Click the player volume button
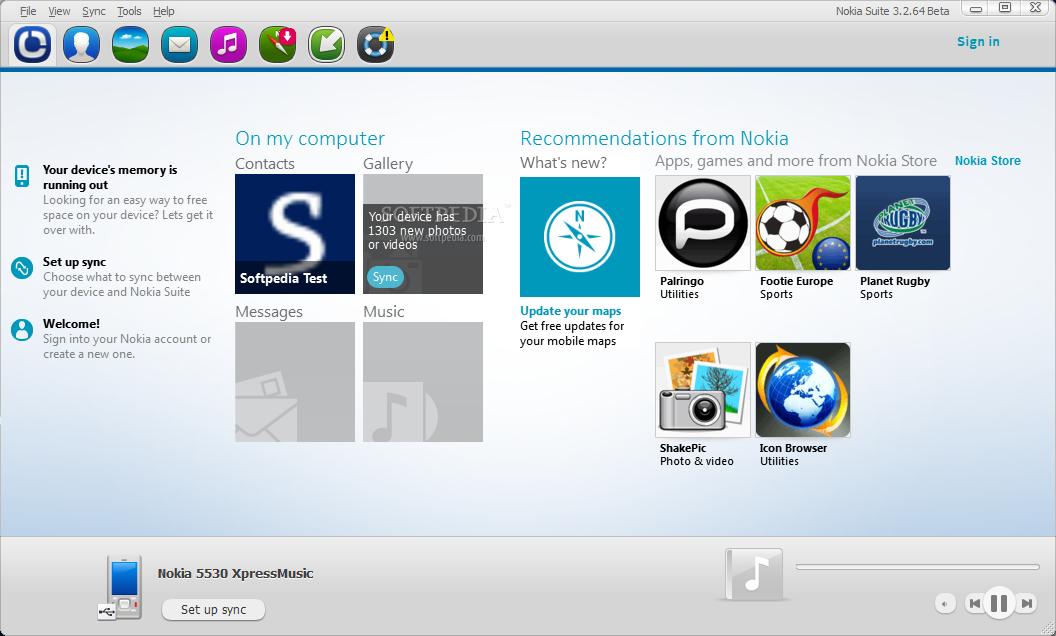This screenshot has width=1056, height=636. (945, 604)
